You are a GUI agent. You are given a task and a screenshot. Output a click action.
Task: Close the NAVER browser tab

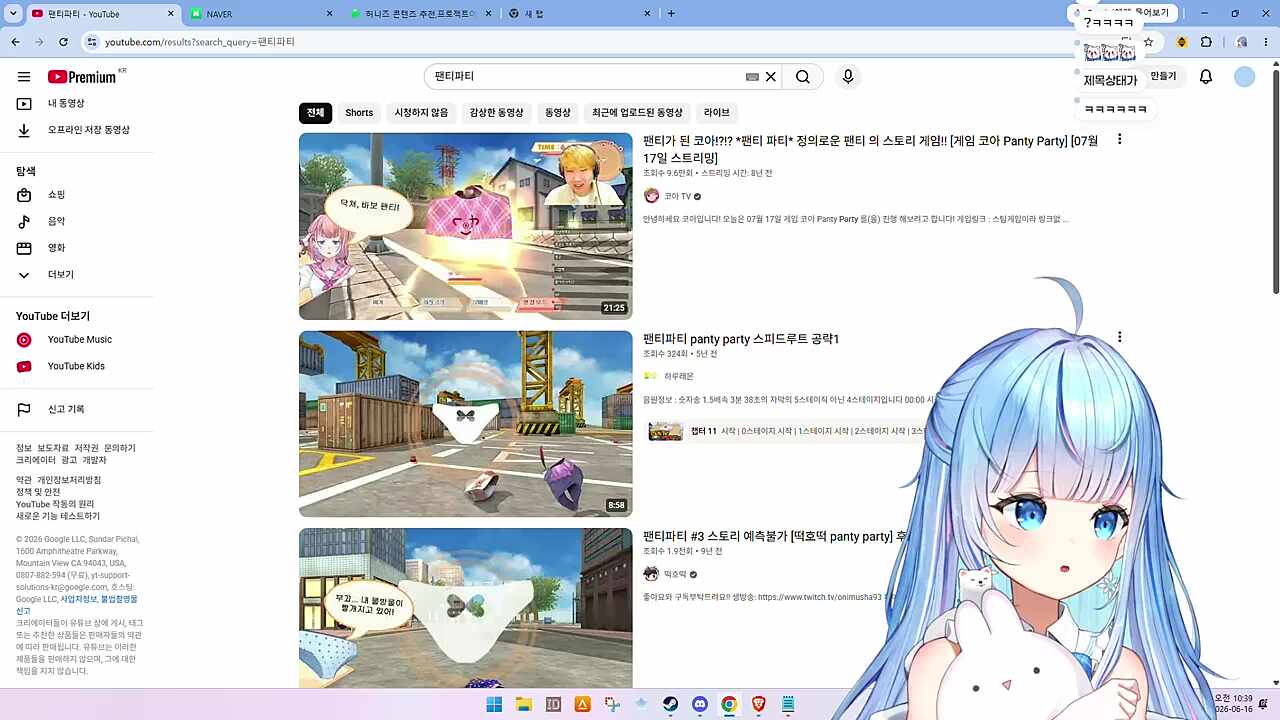(330, 14)
